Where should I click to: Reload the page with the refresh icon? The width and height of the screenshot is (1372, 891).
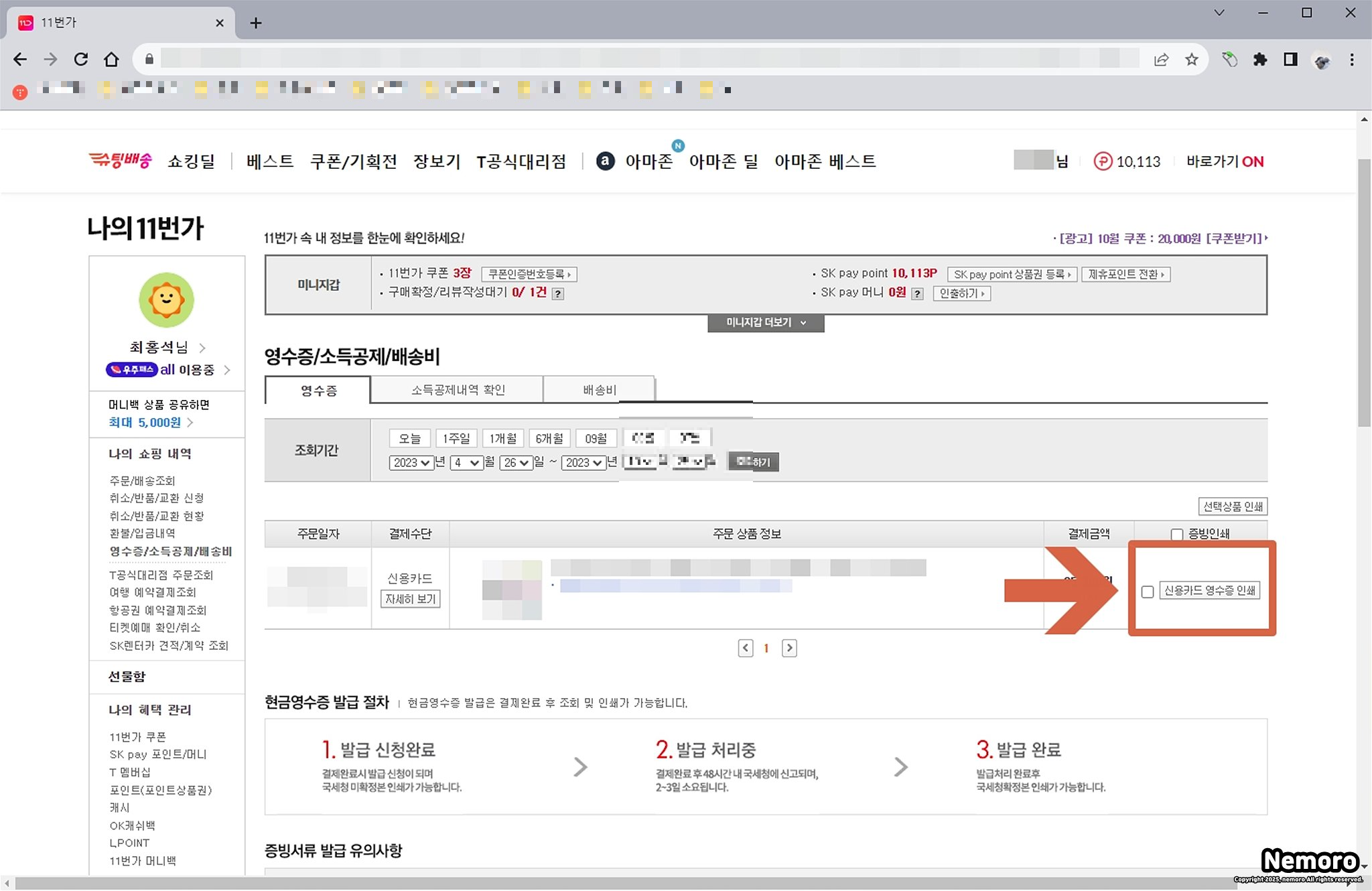[x=81, y=60]
